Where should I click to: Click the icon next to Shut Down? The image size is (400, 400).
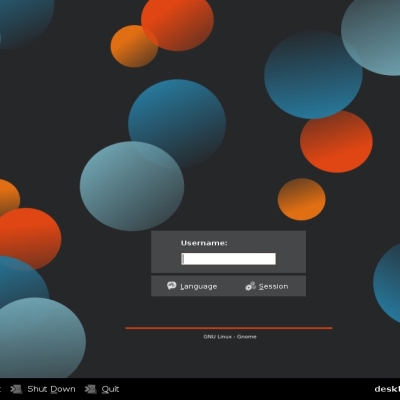[x=16, y=389]
